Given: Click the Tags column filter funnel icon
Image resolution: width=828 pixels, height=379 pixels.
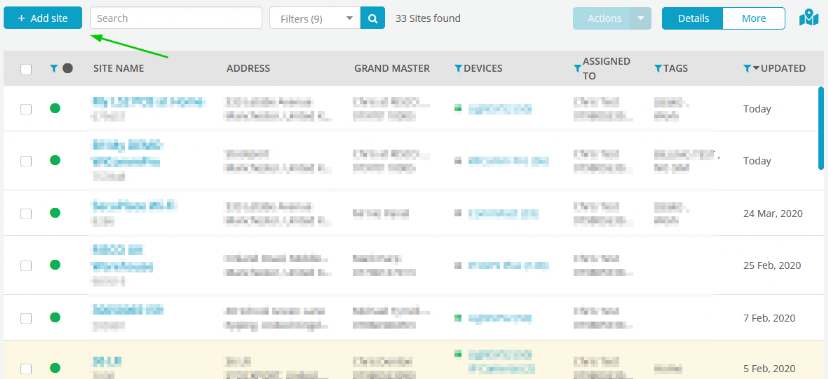Looking at the screenshot, I should click(x=658, y=69).
